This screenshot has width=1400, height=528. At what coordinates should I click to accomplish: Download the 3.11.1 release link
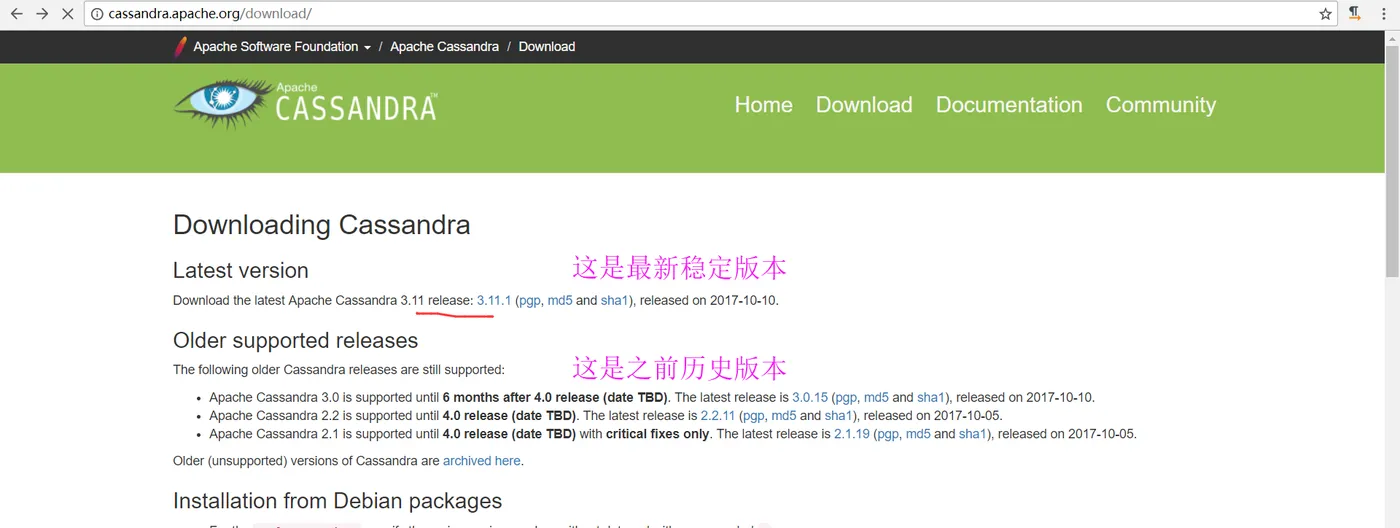[494, 300]
